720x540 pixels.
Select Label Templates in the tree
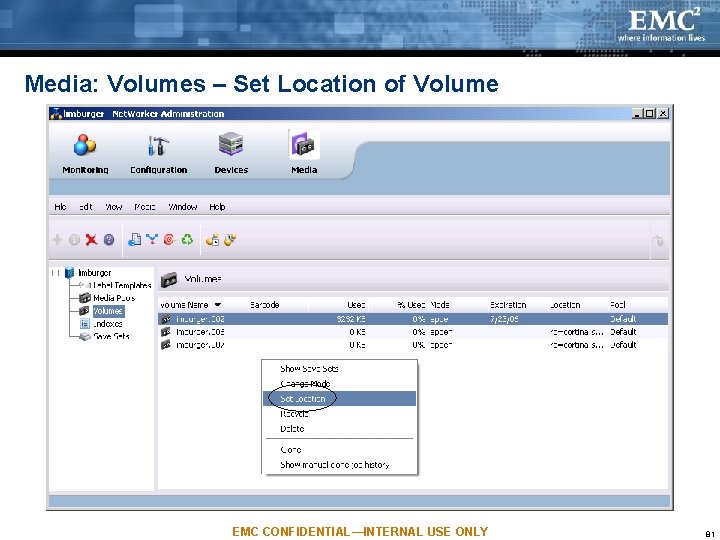[x=122, y=285]
